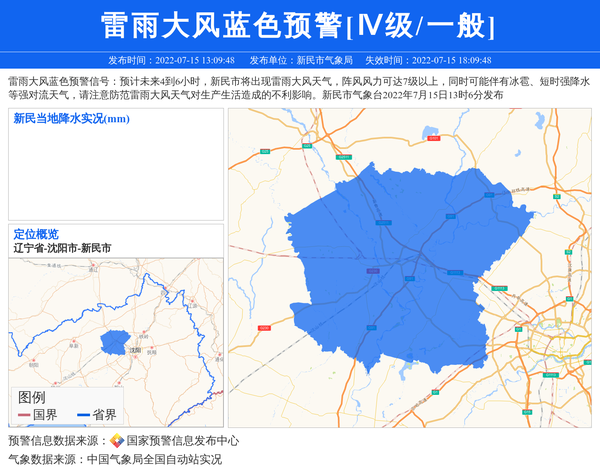Click 中国气象局全国自动站实况 data source text
Image resolution: width=600 pixels, height=471 pixels.
click(x=154, y=460)
